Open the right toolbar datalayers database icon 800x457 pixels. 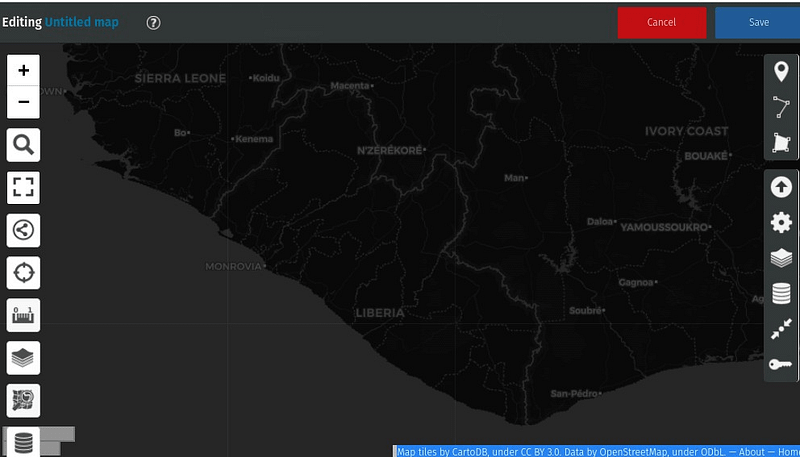coord(781,294)
